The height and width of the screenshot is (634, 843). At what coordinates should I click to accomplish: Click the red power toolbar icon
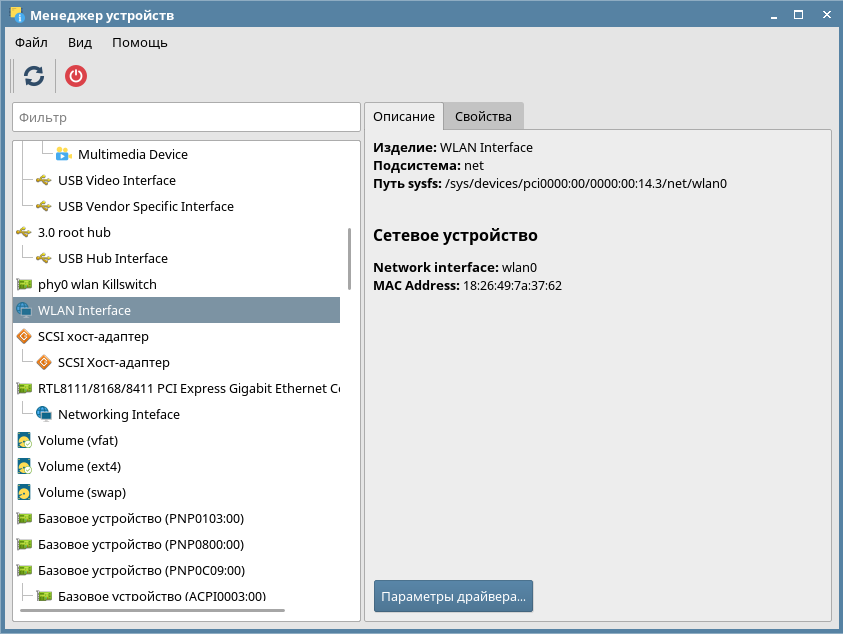76,76
